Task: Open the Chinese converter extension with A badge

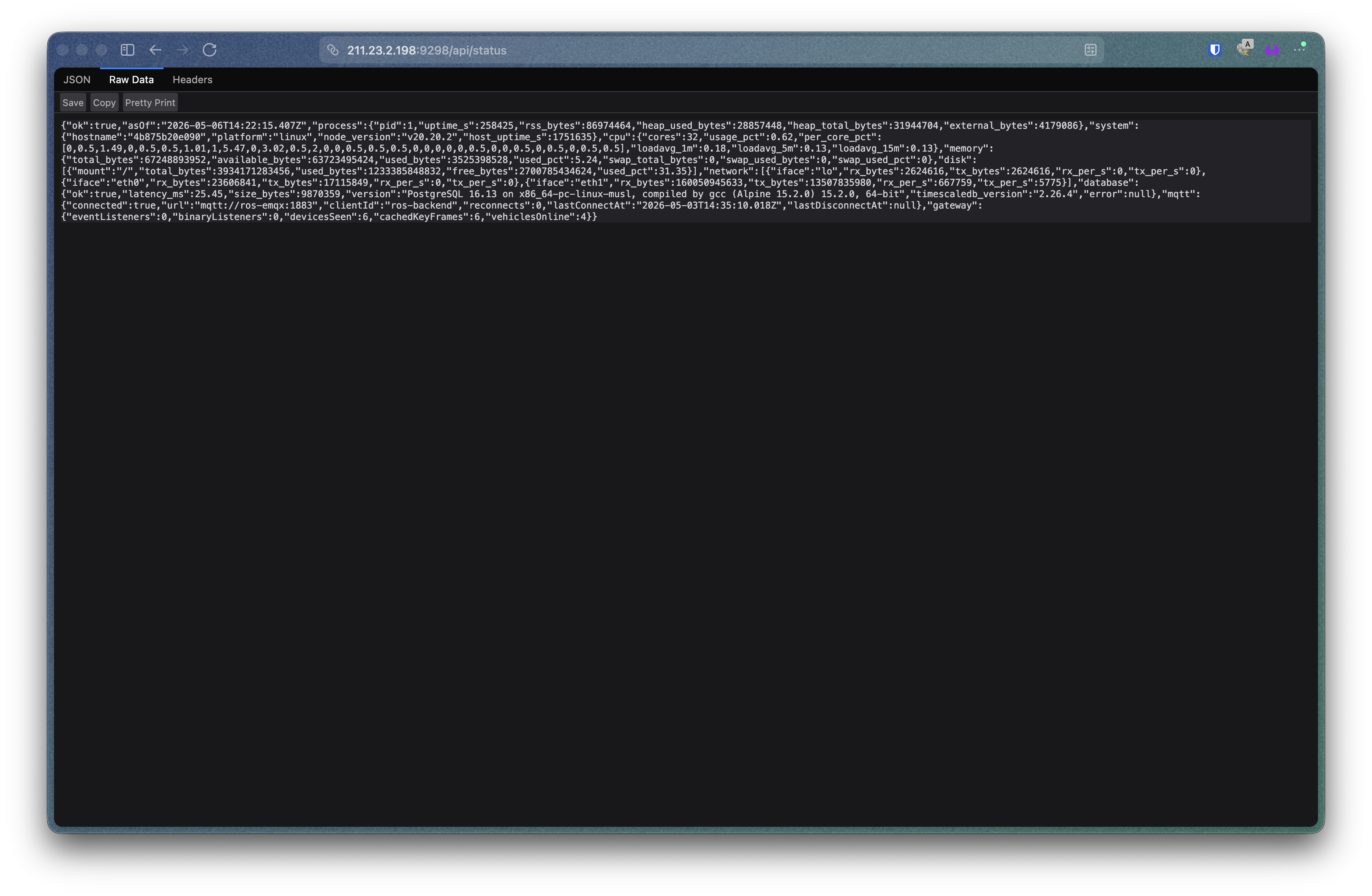Action: point(1244,49)
